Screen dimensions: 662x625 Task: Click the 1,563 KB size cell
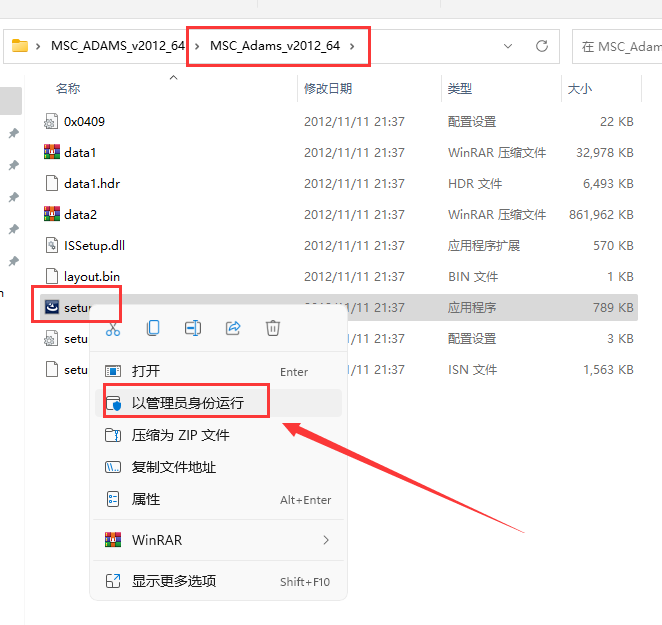[x=608, y=370]
